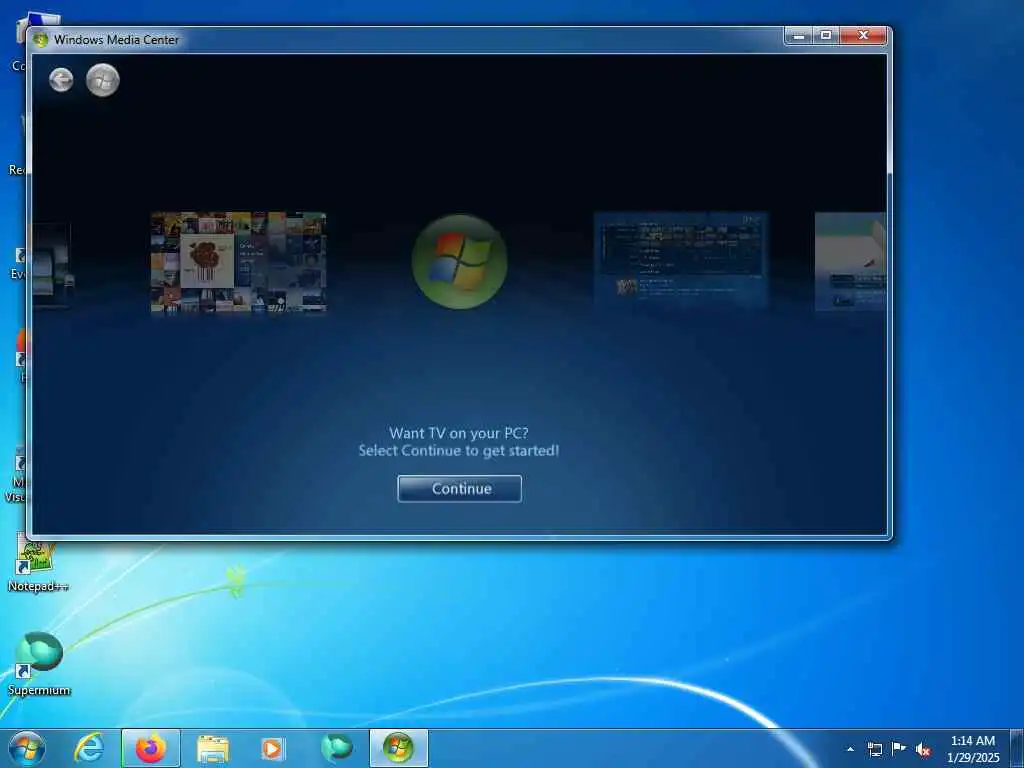Screen dimensions: 1024x768
Task: Launch Windows Media Player from the taskbar
Action: coord(272,749)
